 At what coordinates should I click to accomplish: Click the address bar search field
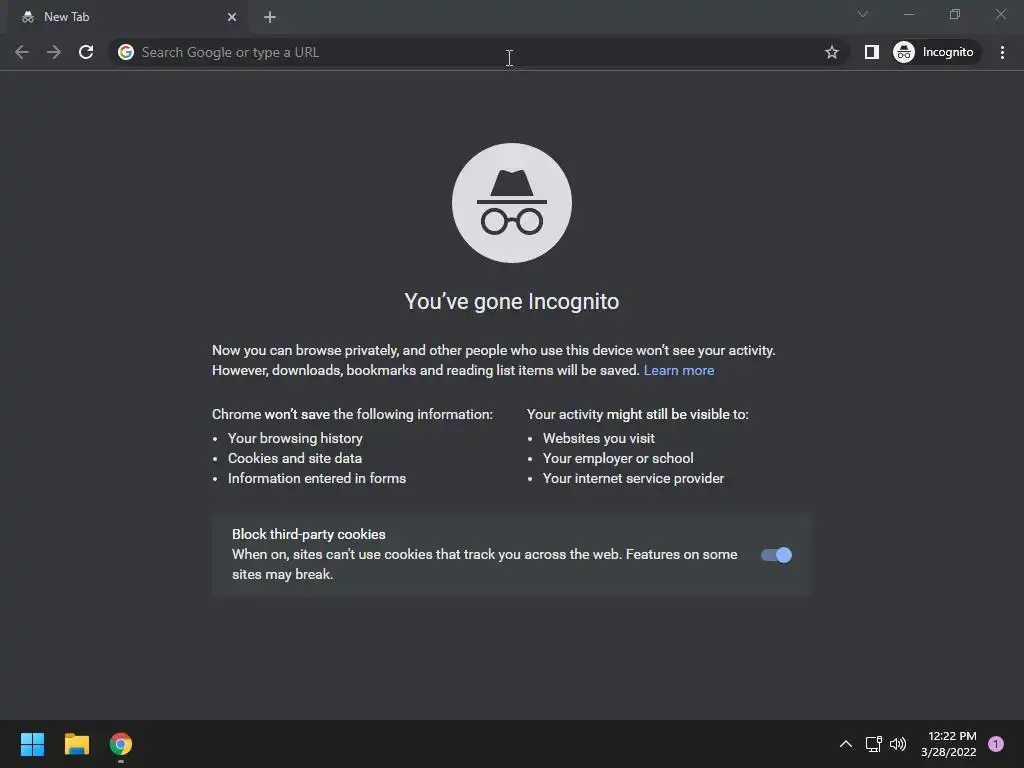pos(477,52)
